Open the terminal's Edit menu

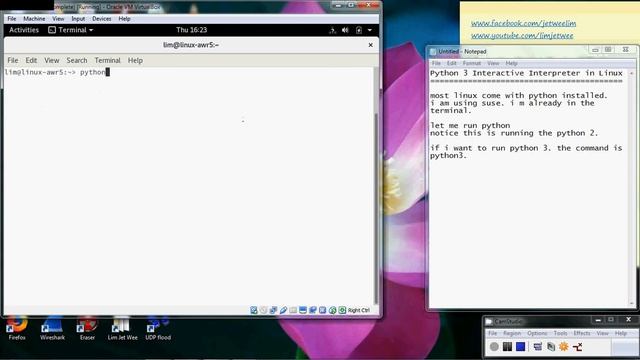[x=31, y=60]
